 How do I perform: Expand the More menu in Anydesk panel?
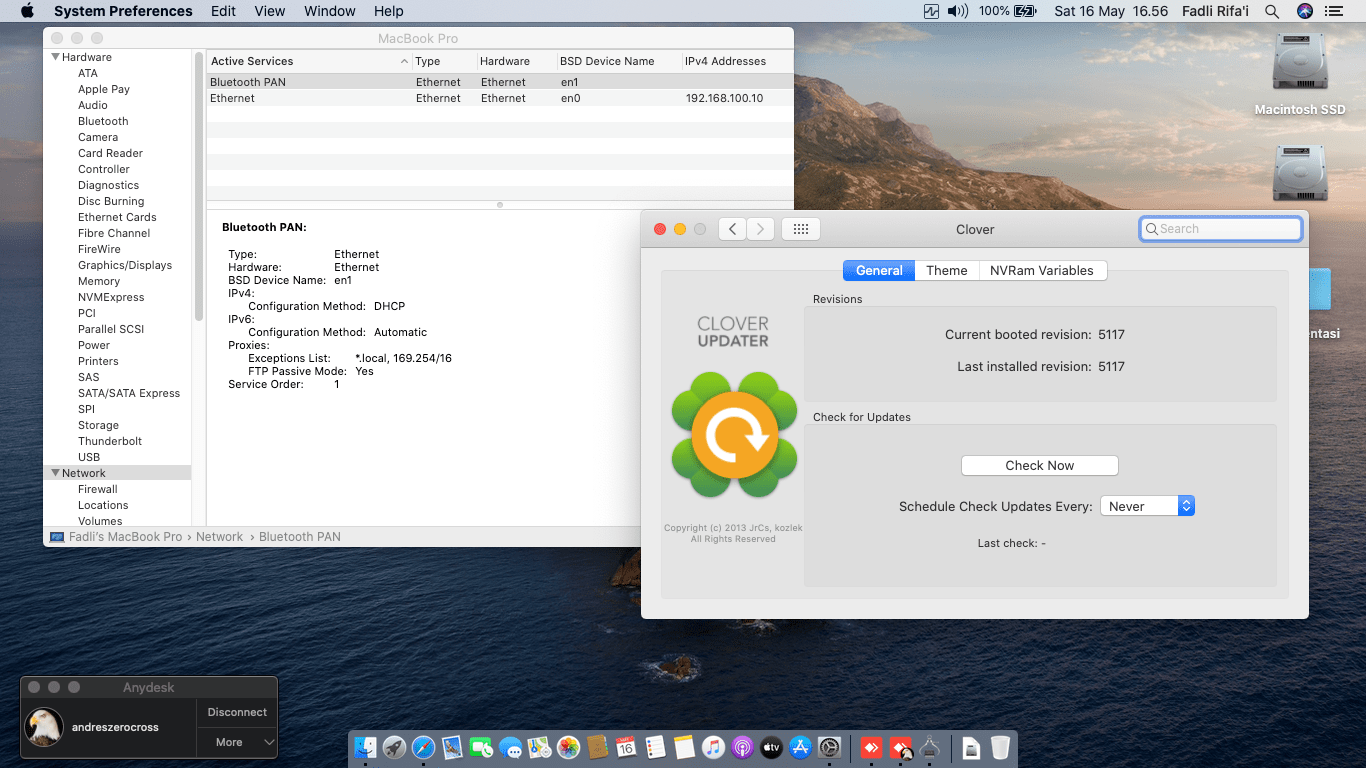click(x=236, y=742)
